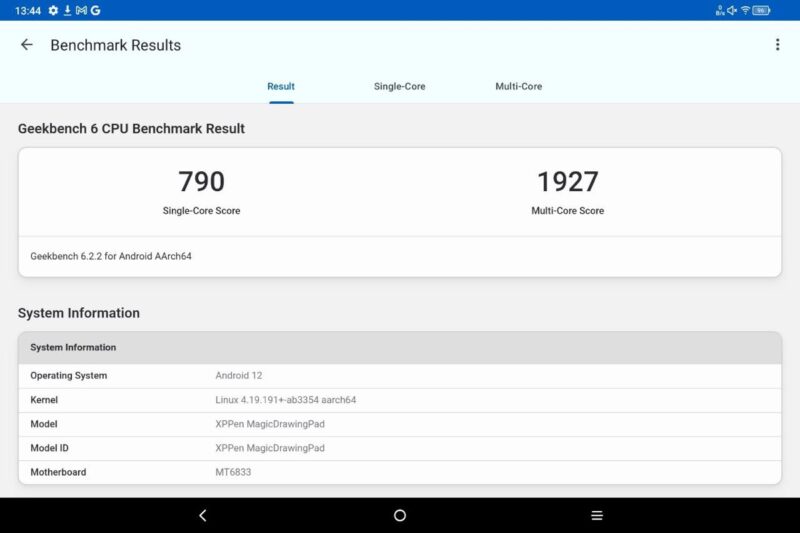Tap the settings gear in status bar
The image size is (800, 533).
click(x=53, y=10)
